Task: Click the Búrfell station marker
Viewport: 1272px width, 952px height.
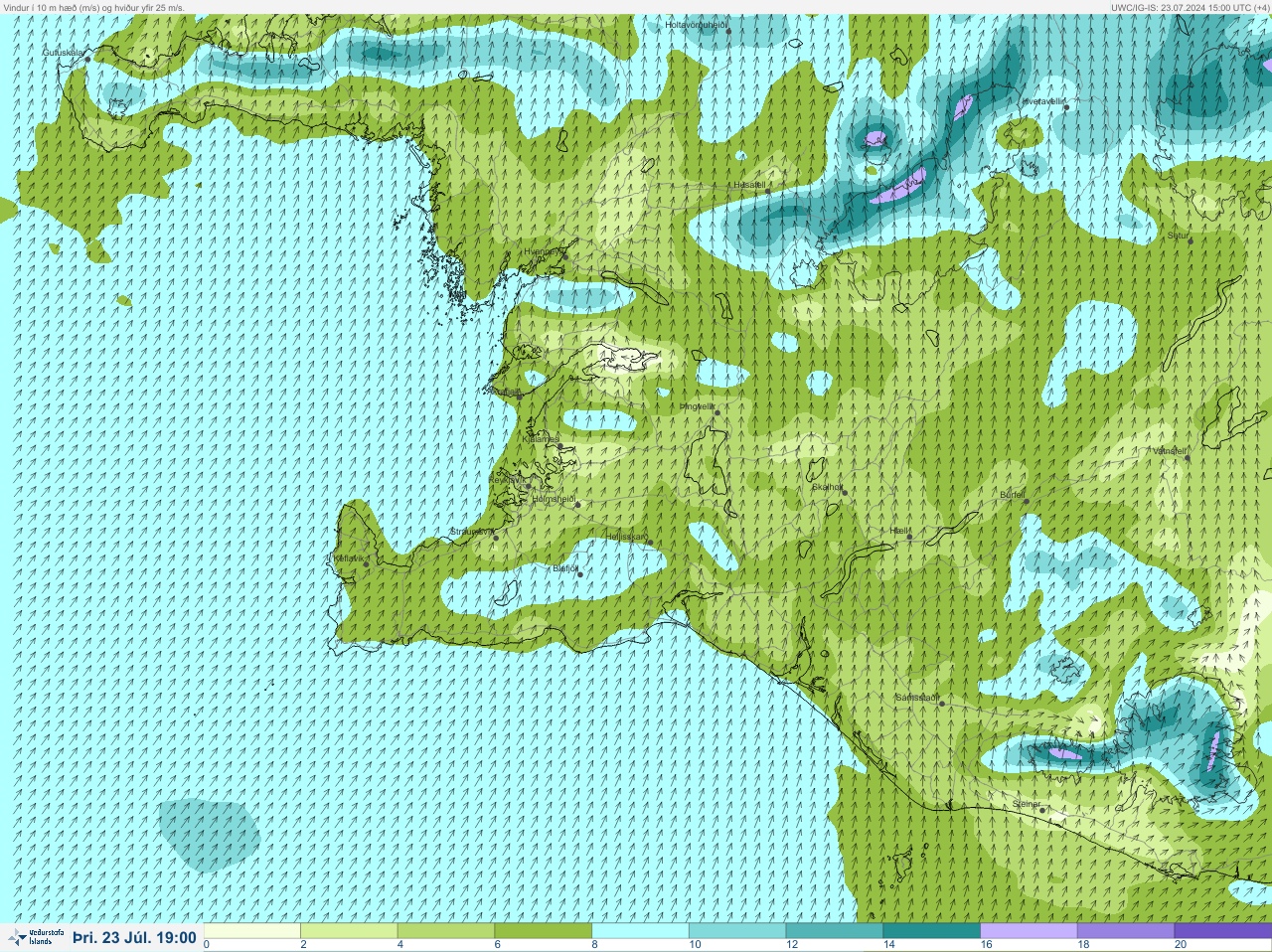Action: (x=1027, y=500)
